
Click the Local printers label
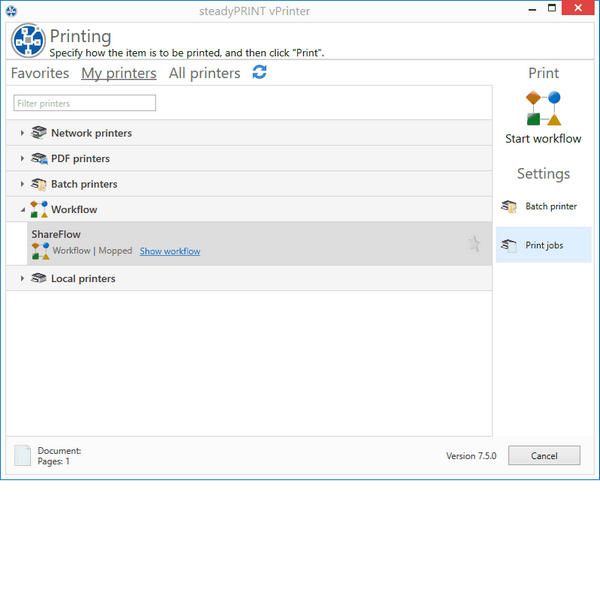[83, 279]
